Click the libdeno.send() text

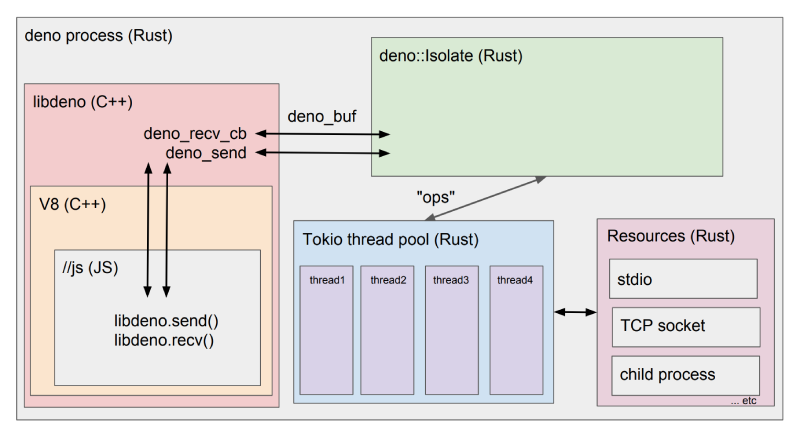pos(166,321)
